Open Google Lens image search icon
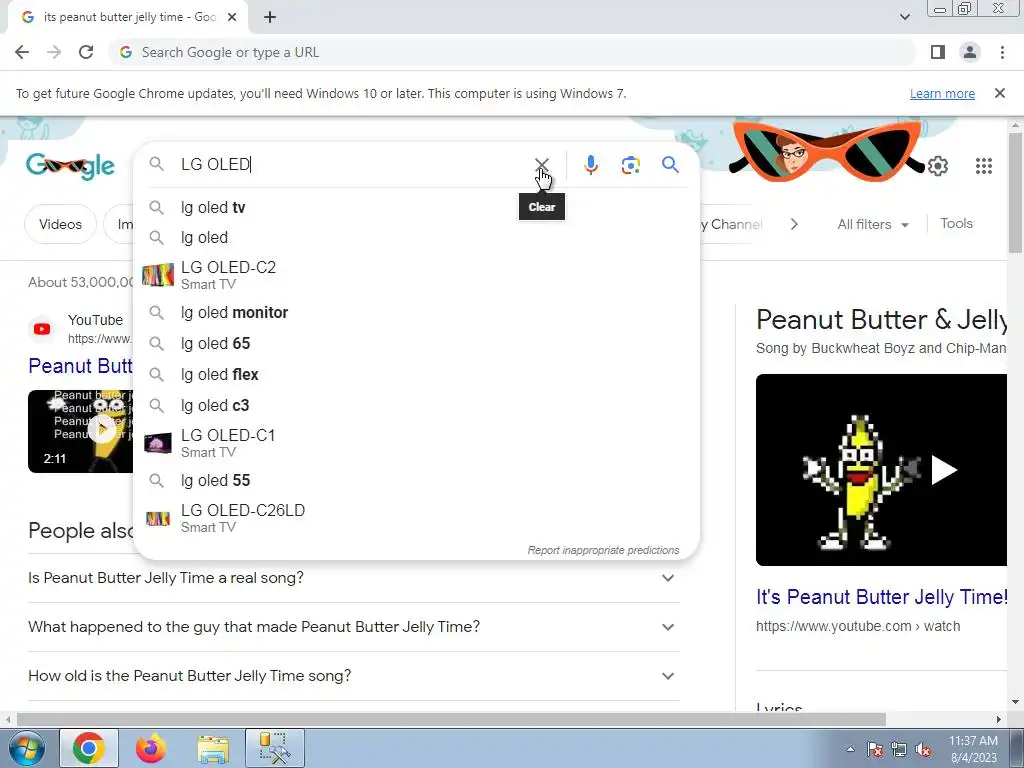The width and height of the screenshot is (1024, 768). 630,165
